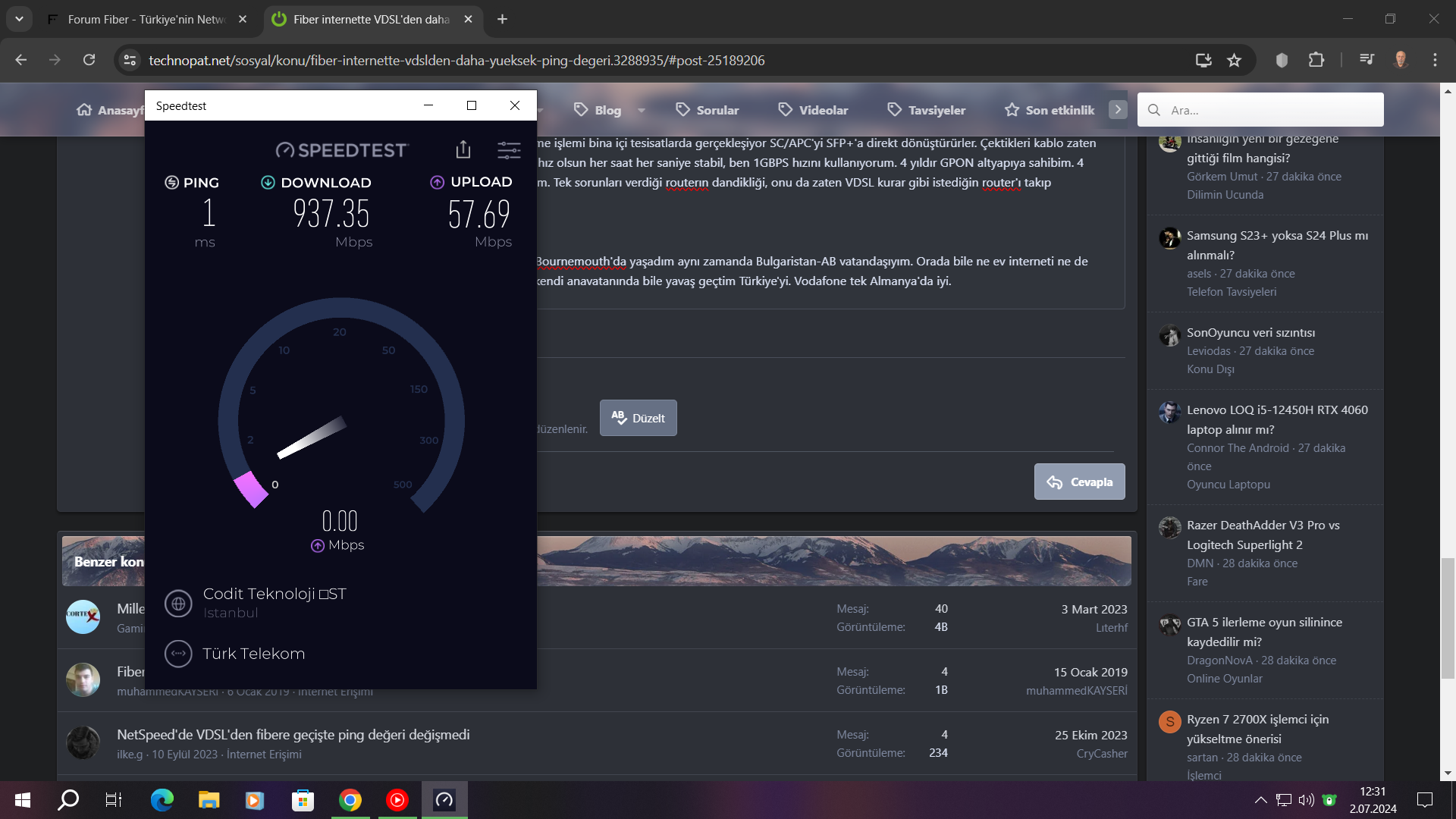The image size is (1456, 819).
Task: Open the Chrome three-dot menu
Action: coord(1435,60)
